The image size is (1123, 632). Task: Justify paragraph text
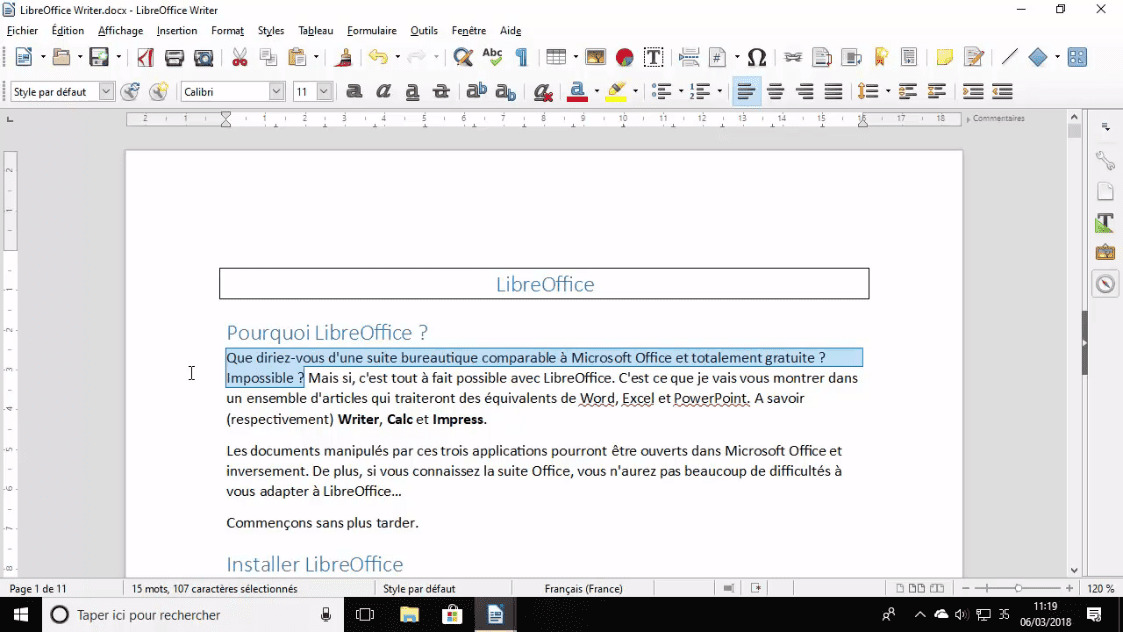[833, 92]
